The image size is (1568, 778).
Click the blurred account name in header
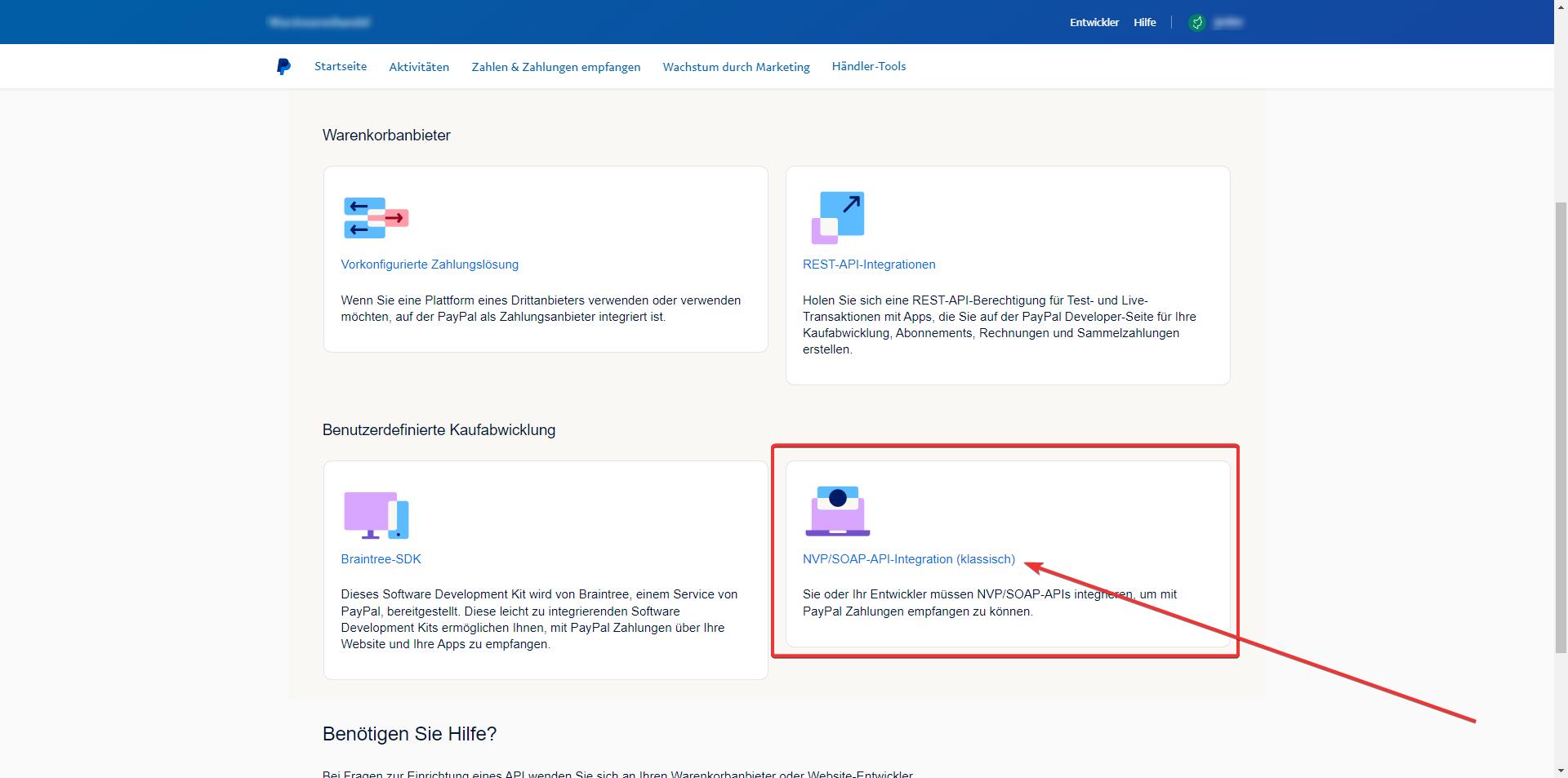[x=1227, y=23]
